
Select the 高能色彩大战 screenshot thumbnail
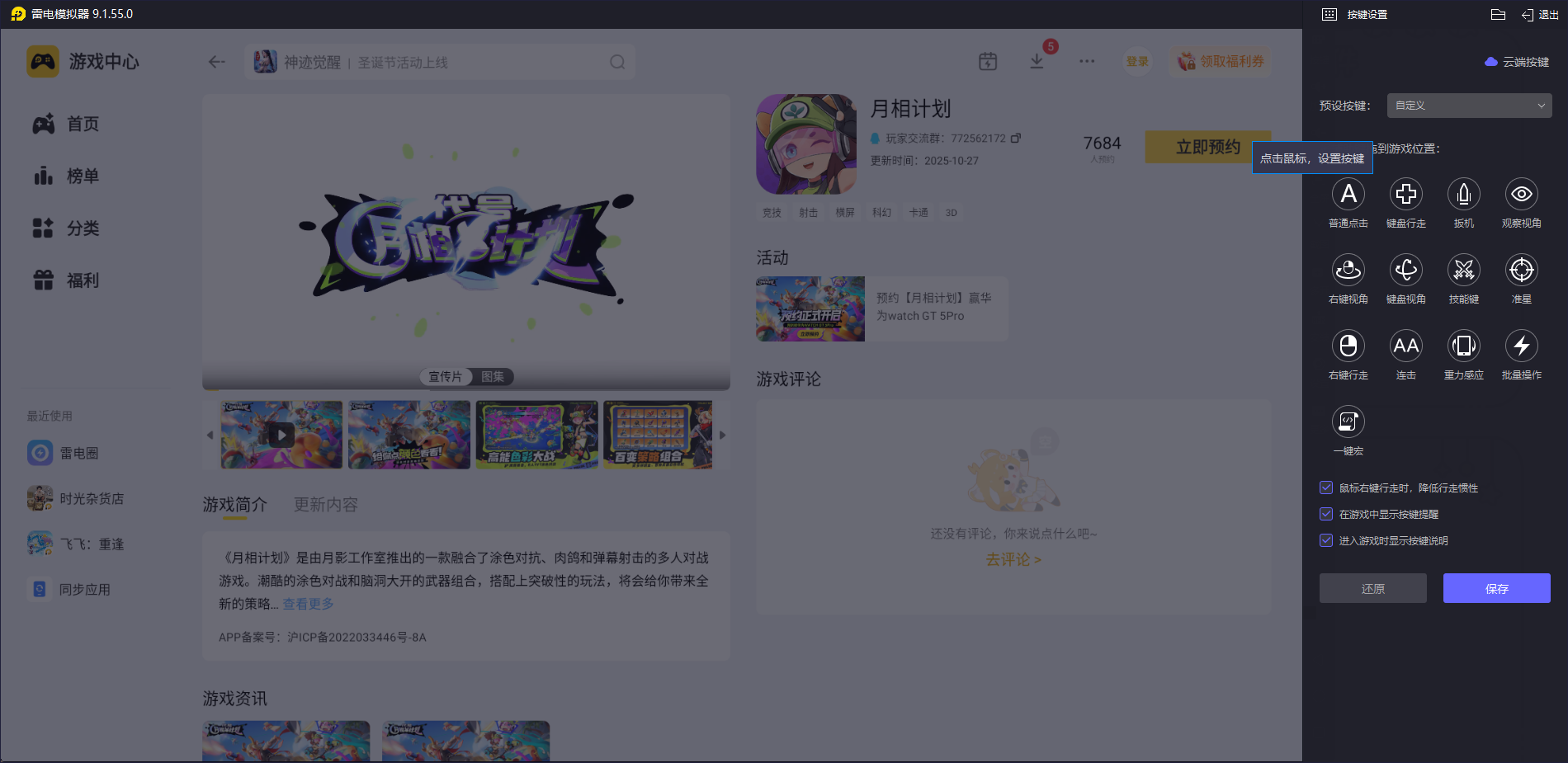537,435
